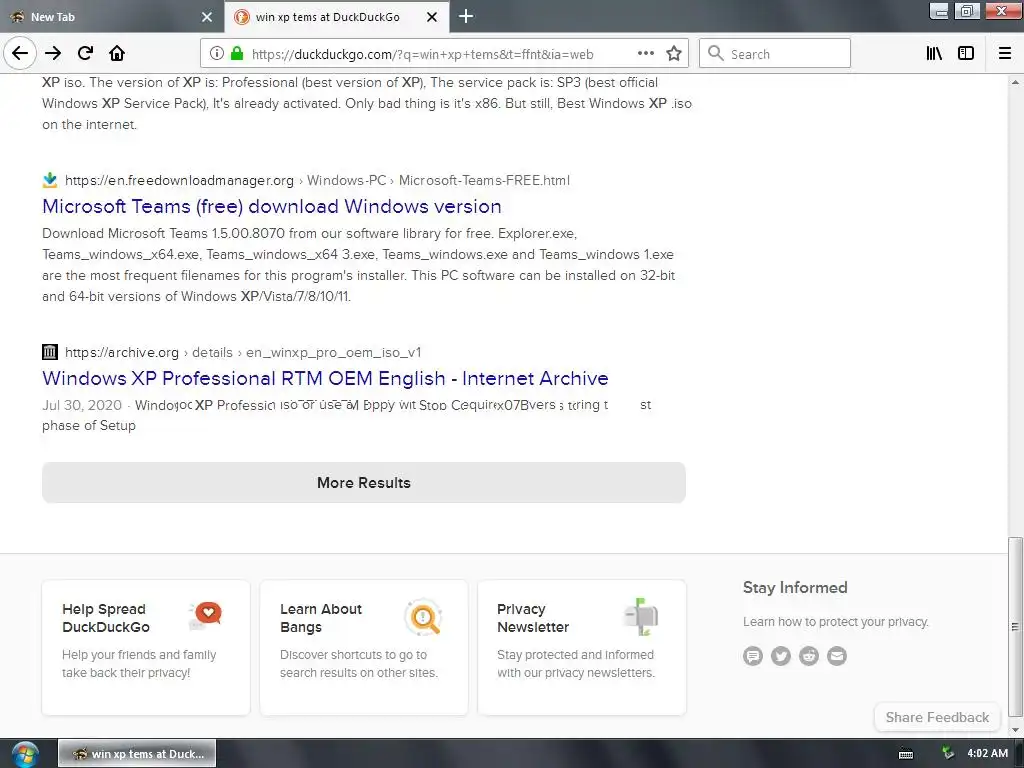This screenshot has height=768, width=1024.
Task: Click the "Stay Informed" heading
Action: coord(795,588)
